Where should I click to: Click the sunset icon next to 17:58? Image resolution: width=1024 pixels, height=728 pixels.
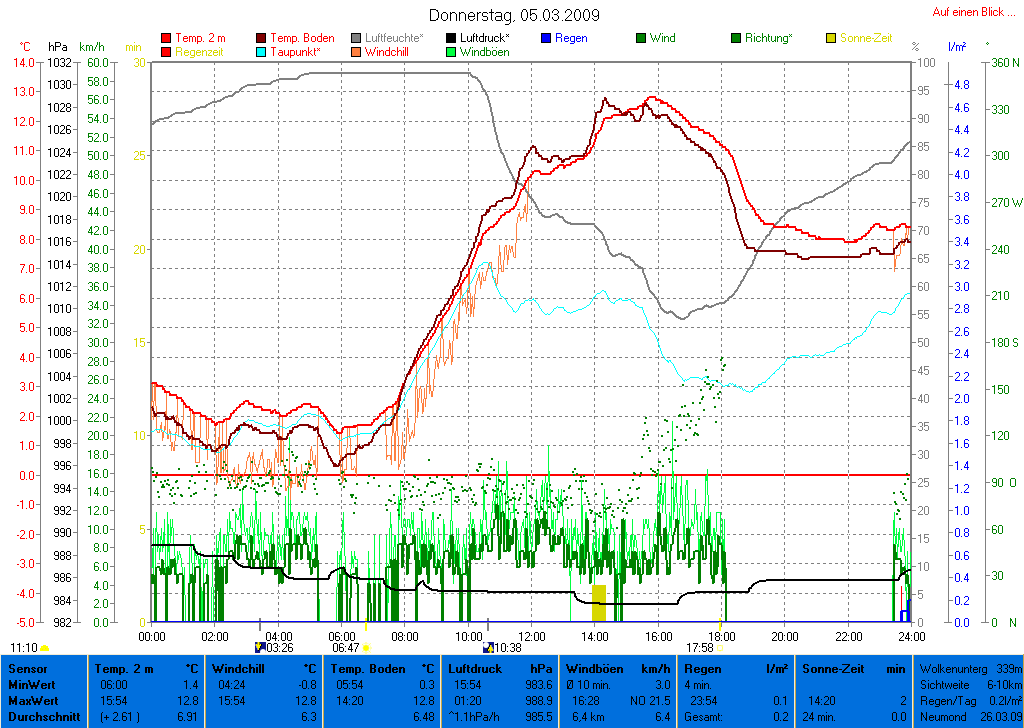(x=720, y=648)
